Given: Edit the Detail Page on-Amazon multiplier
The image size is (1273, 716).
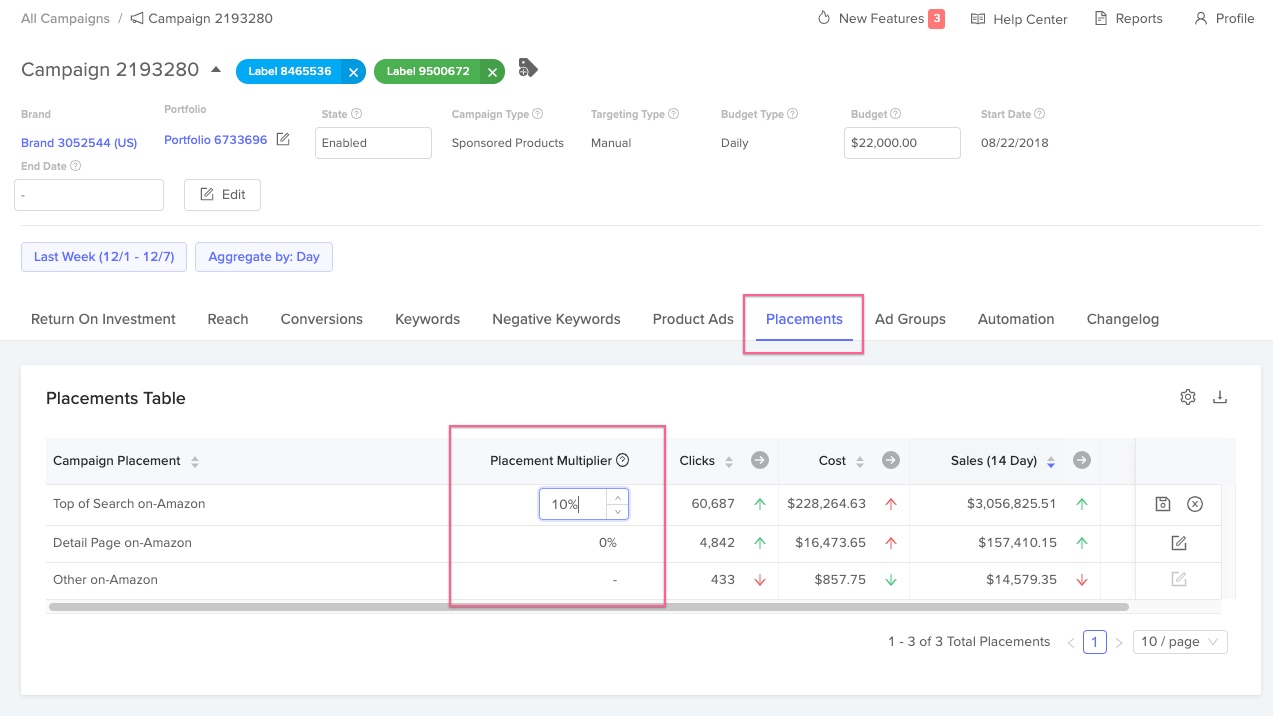Looking at the screenshot, I should coord(1178,542).
